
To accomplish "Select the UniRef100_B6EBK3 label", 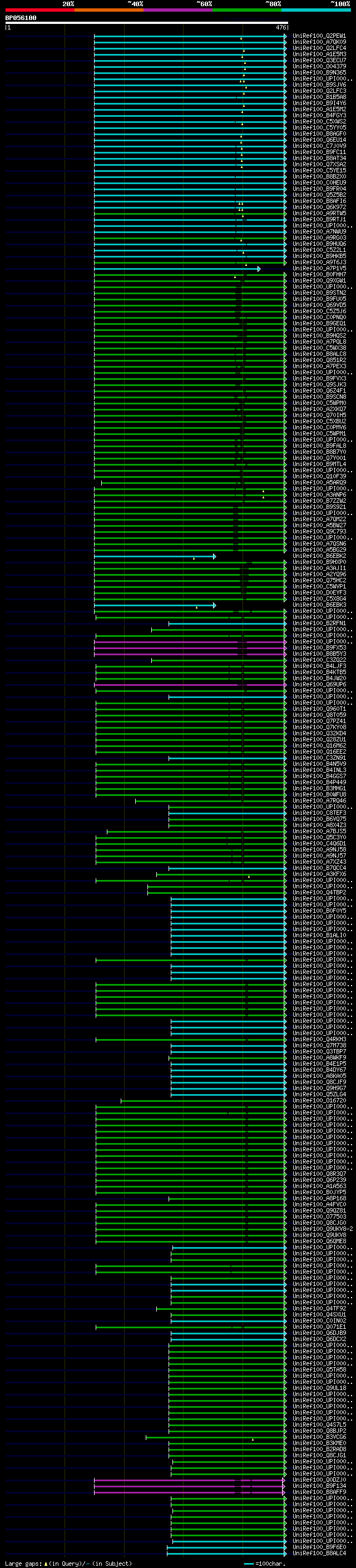I will (x=319, y=605).
